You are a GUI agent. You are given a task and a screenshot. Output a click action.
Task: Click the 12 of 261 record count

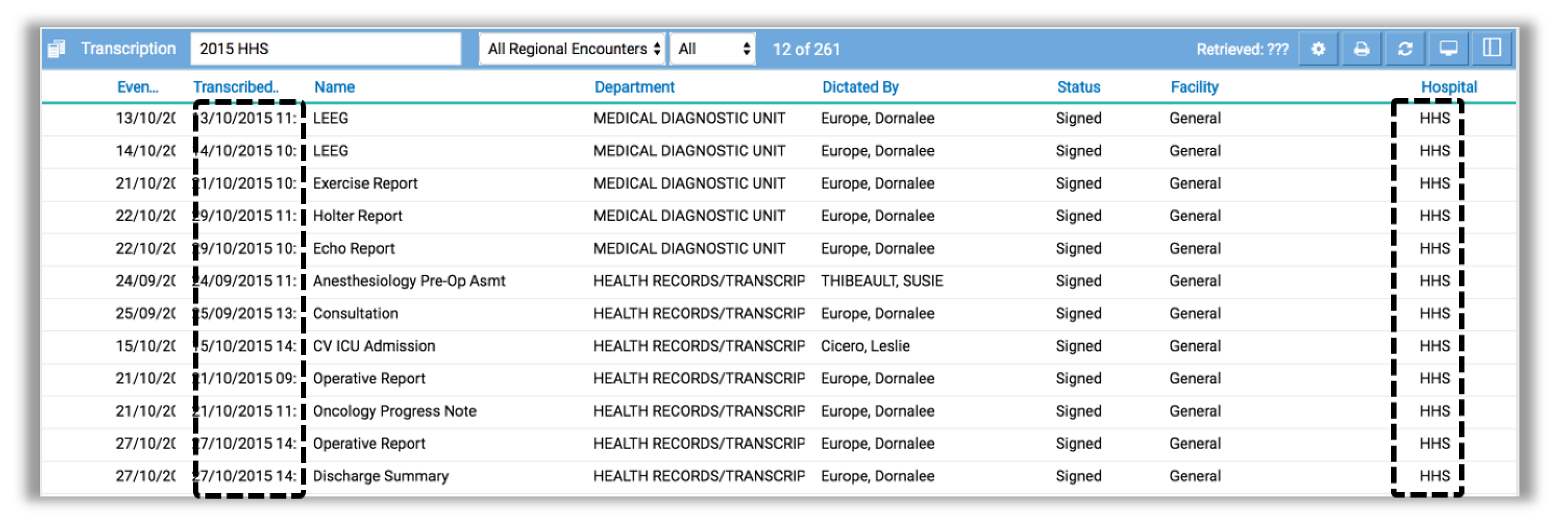[806, 49]
